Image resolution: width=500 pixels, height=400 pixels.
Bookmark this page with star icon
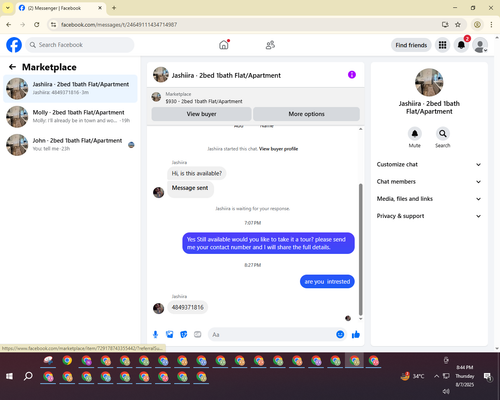(x=458, y=25)
